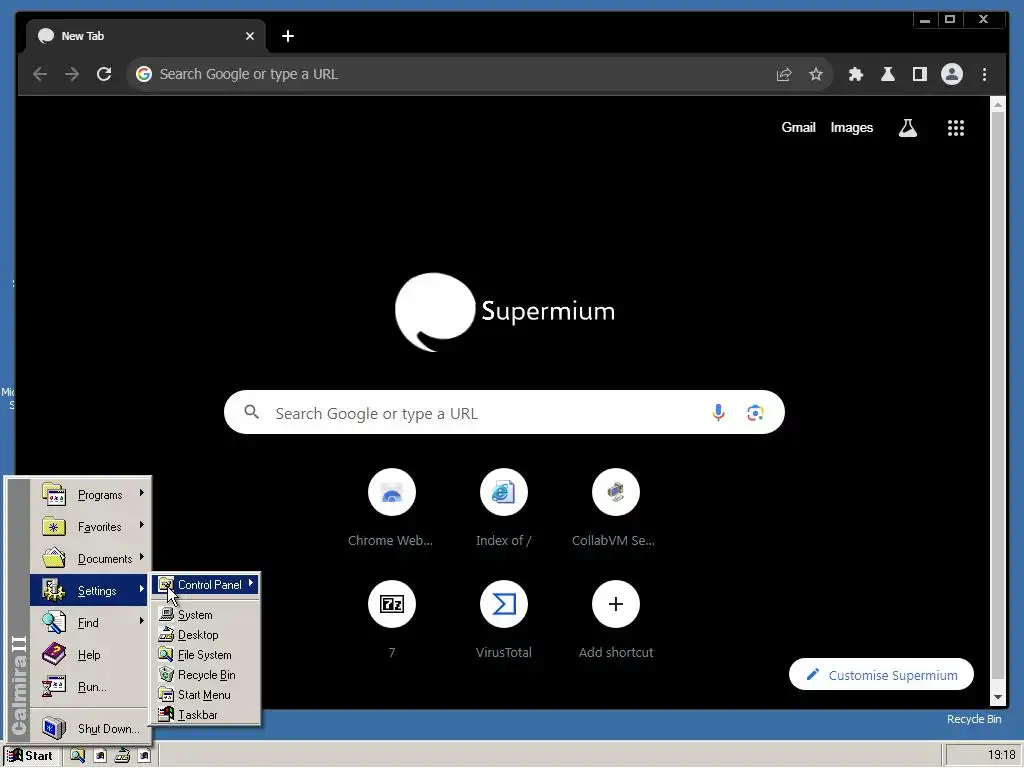The image size is (1024, 768).
Task: Open the Index of / shortcut
Action: [x=504, y=507]
